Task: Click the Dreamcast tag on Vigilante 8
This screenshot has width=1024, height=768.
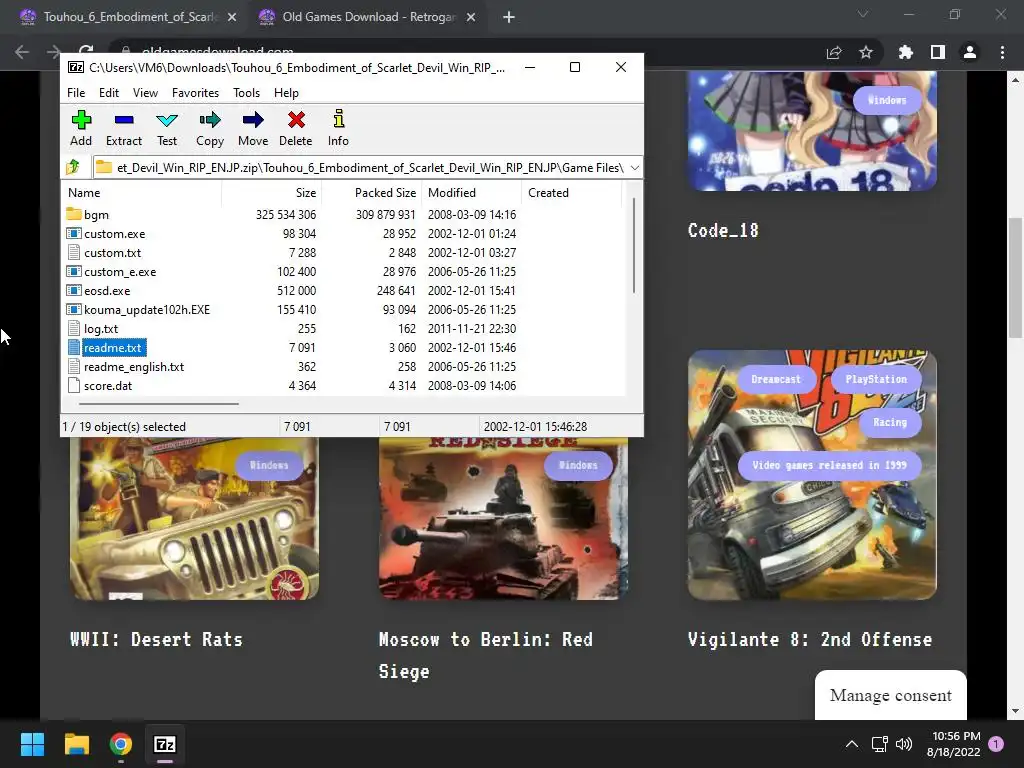Action: point(776,379)
